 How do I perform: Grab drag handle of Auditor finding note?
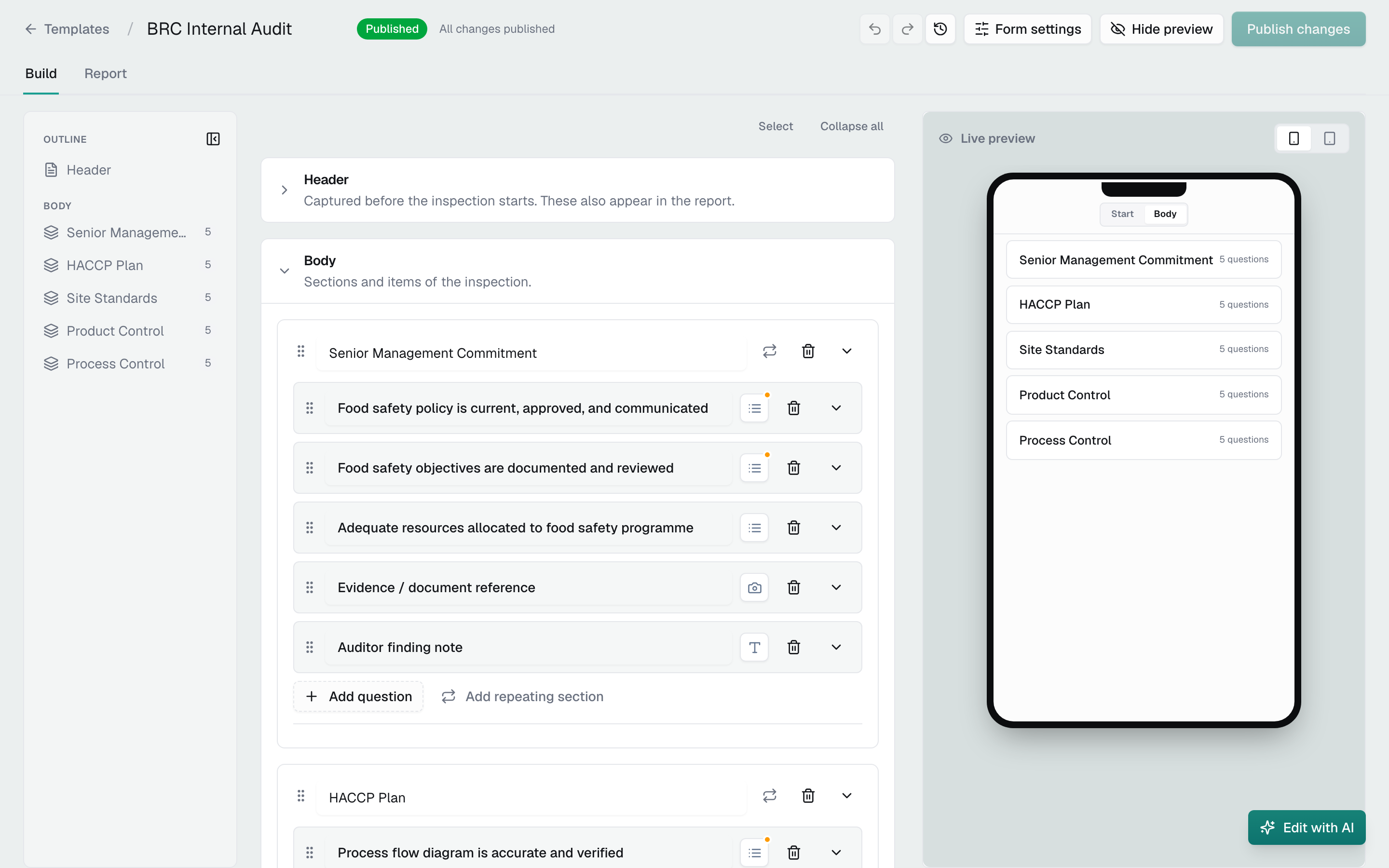[x=309, y=647]
